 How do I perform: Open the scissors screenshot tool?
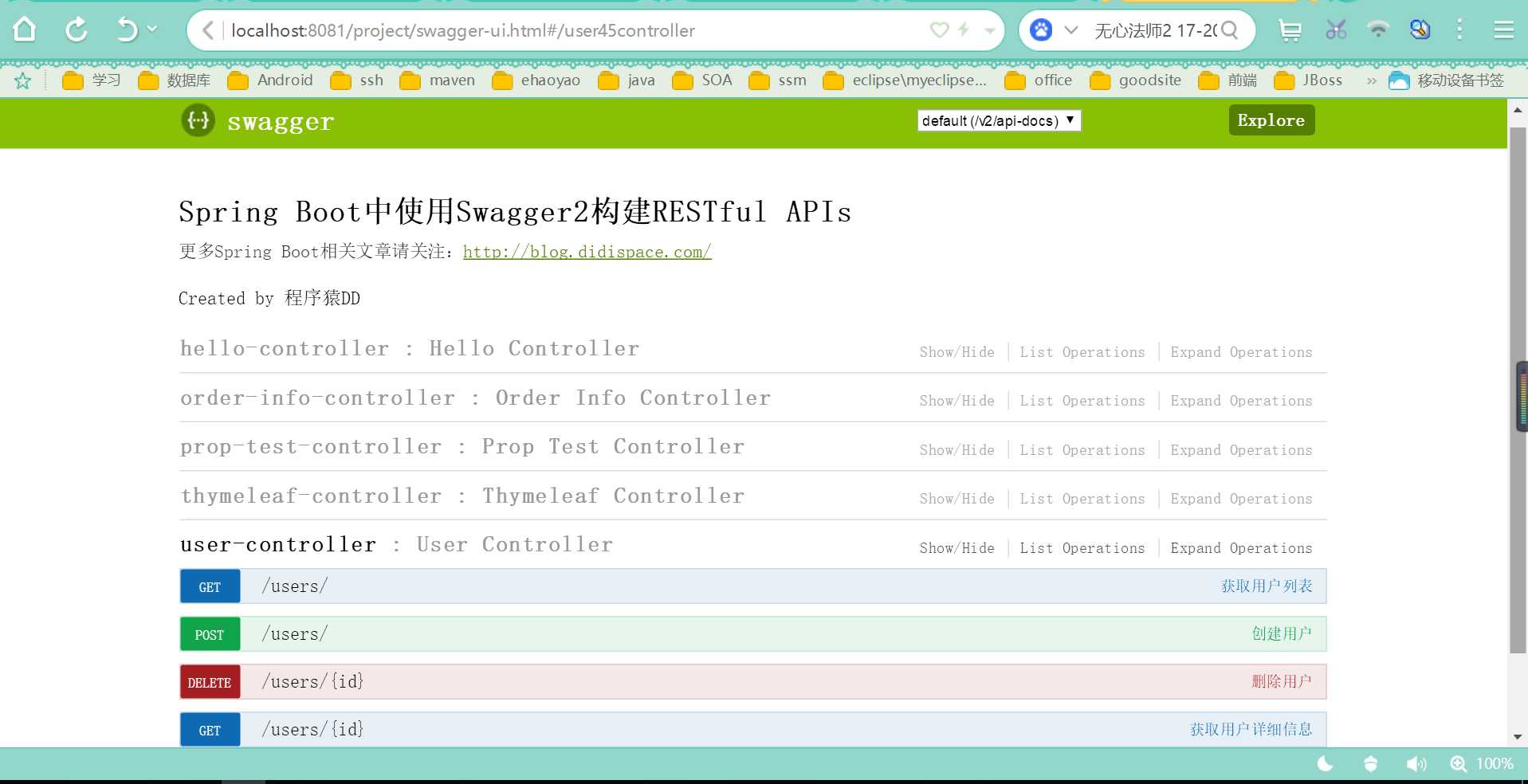1336,30
